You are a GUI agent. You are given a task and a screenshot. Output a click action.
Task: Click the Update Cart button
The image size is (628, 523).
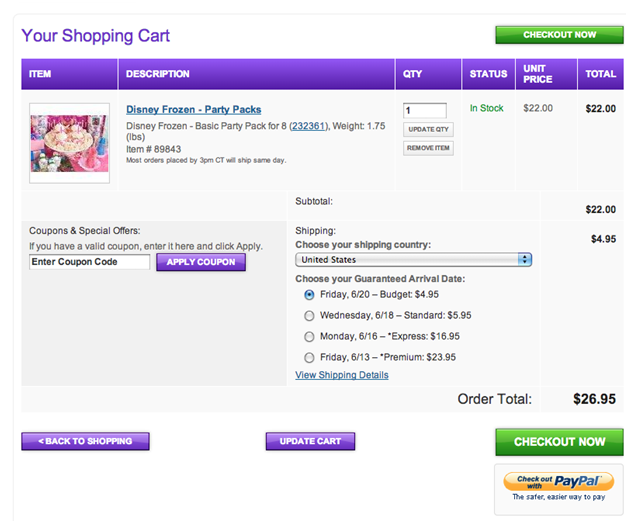tap(310, 441)
